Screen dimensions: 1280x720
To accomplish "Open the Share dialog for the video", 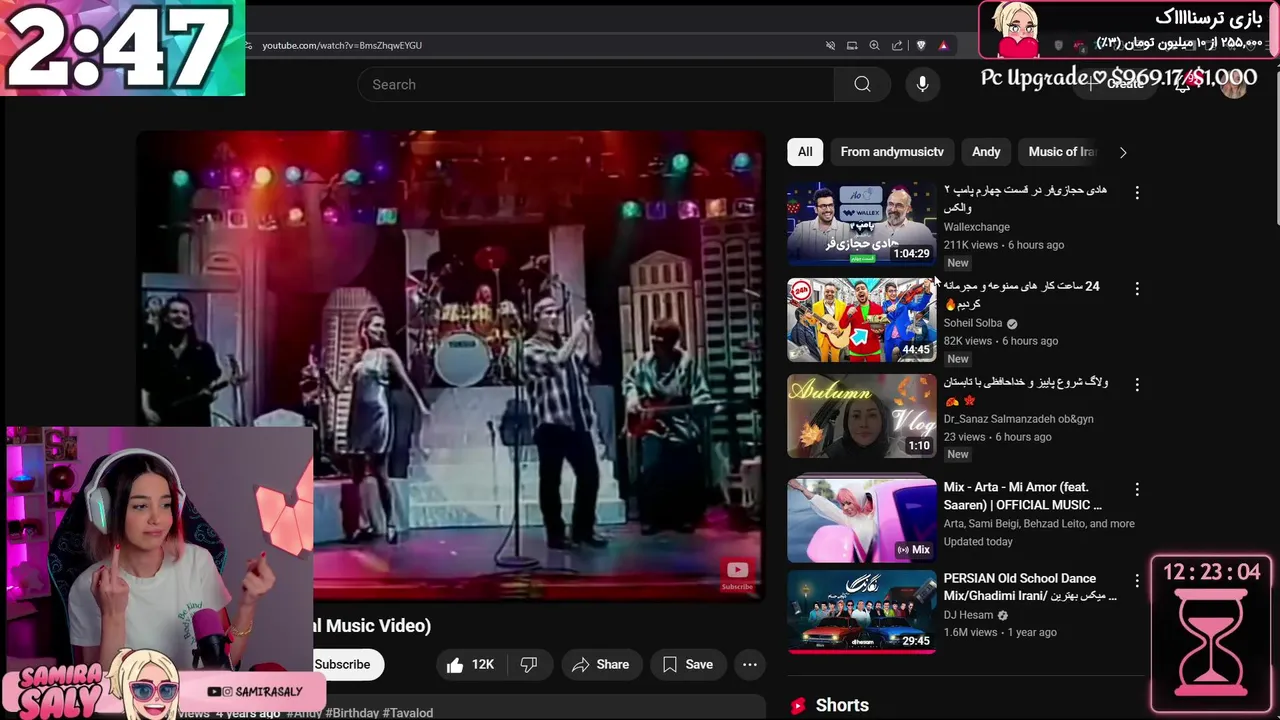I will pyautogui.click(x=600, y=665).
